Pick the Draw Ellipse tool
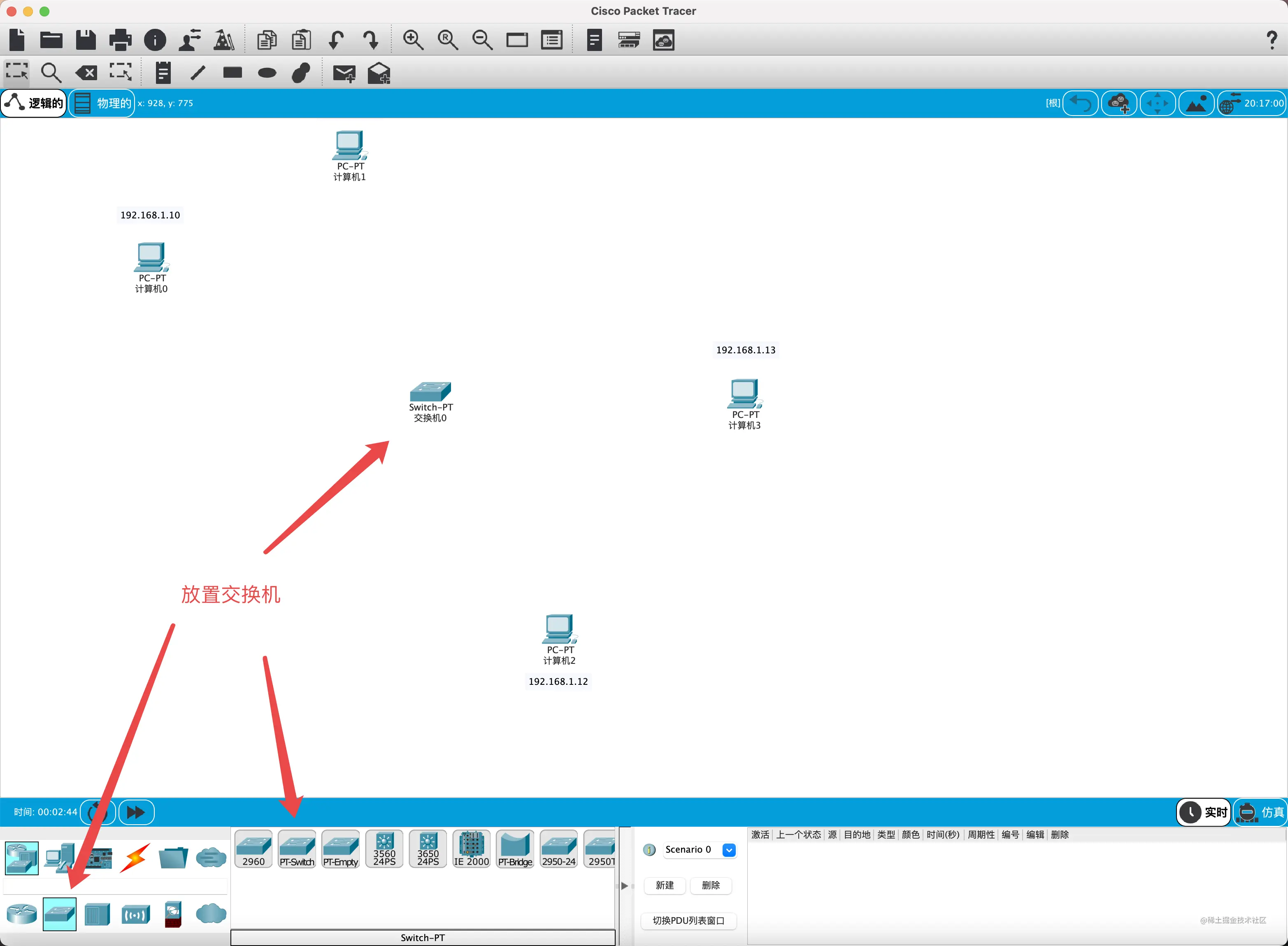Image resolution: width=1288 pixels, height=946 pixels. [267, 73]
